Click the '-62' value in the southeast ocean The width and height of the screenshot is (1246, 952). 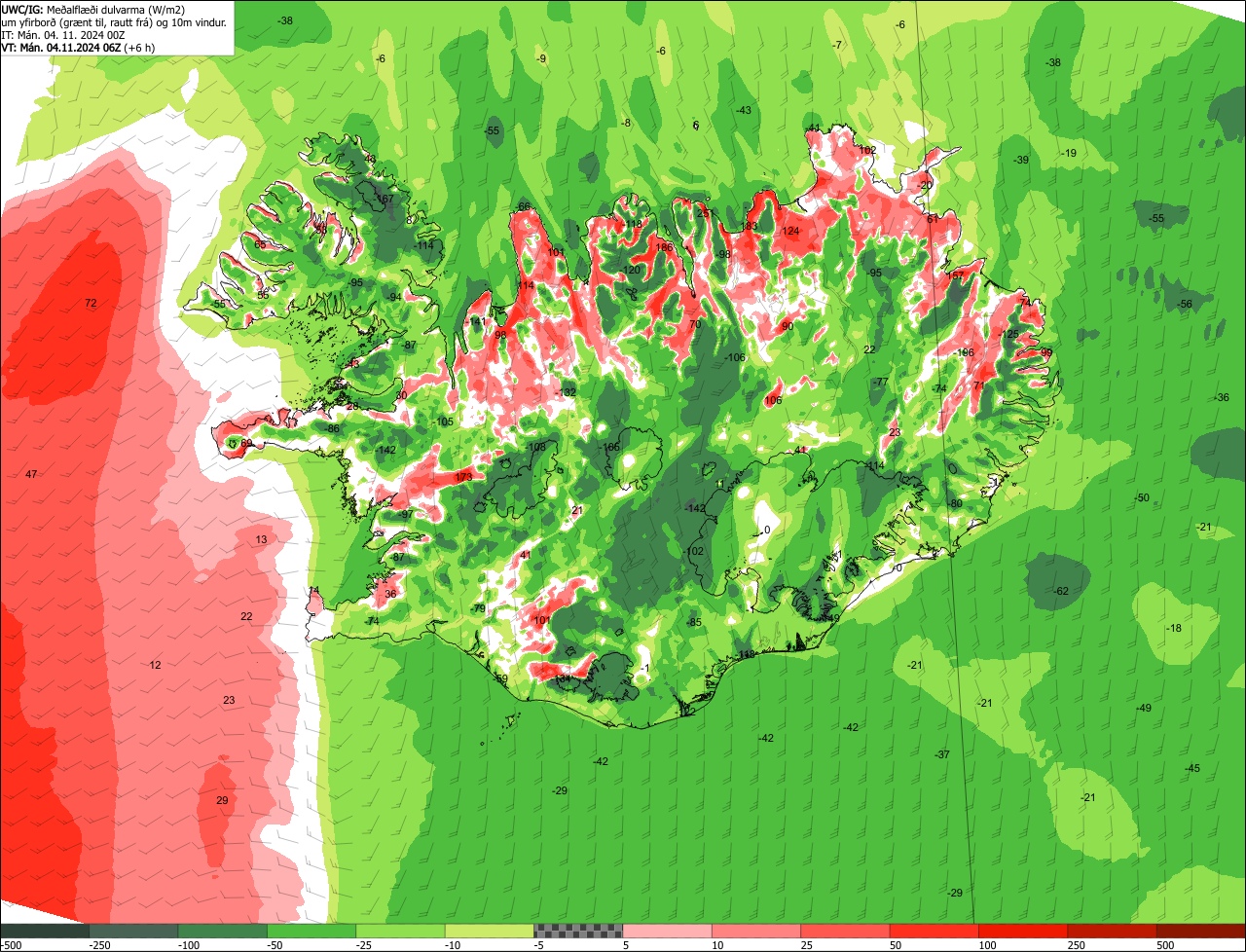point(1060,592)
